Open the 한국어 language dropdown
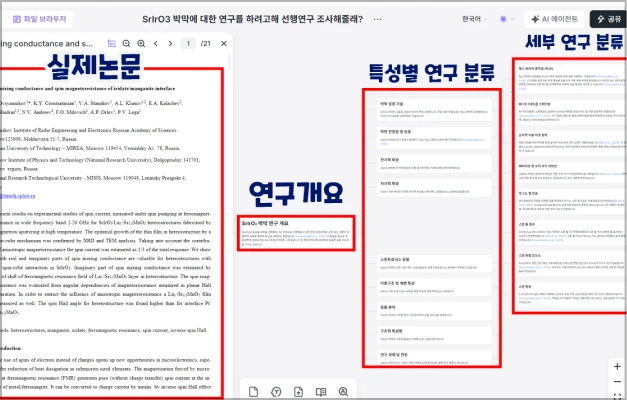627x400 pixels. (x=474, y=19)
